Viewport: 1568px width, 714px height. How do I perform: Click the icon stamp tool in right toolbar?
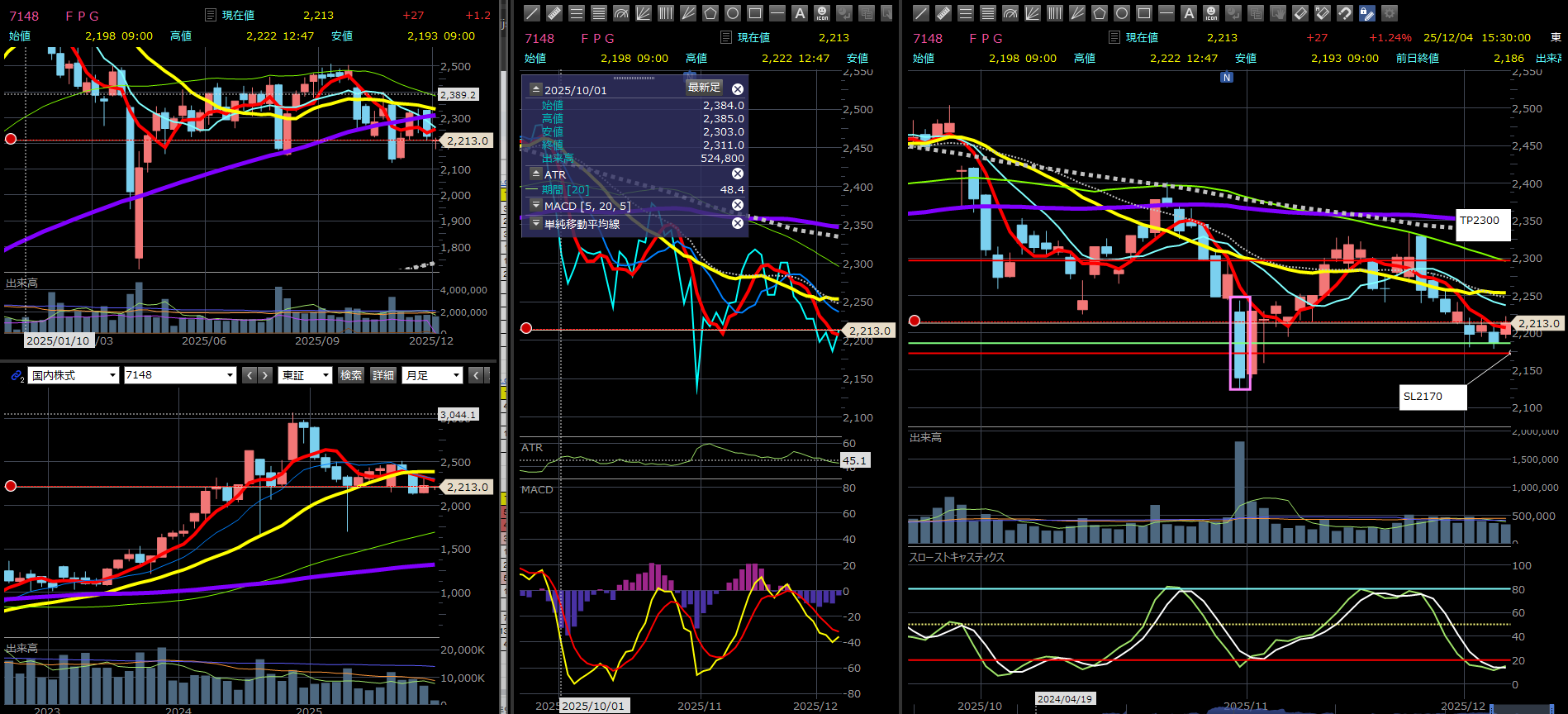[1211, 13]
